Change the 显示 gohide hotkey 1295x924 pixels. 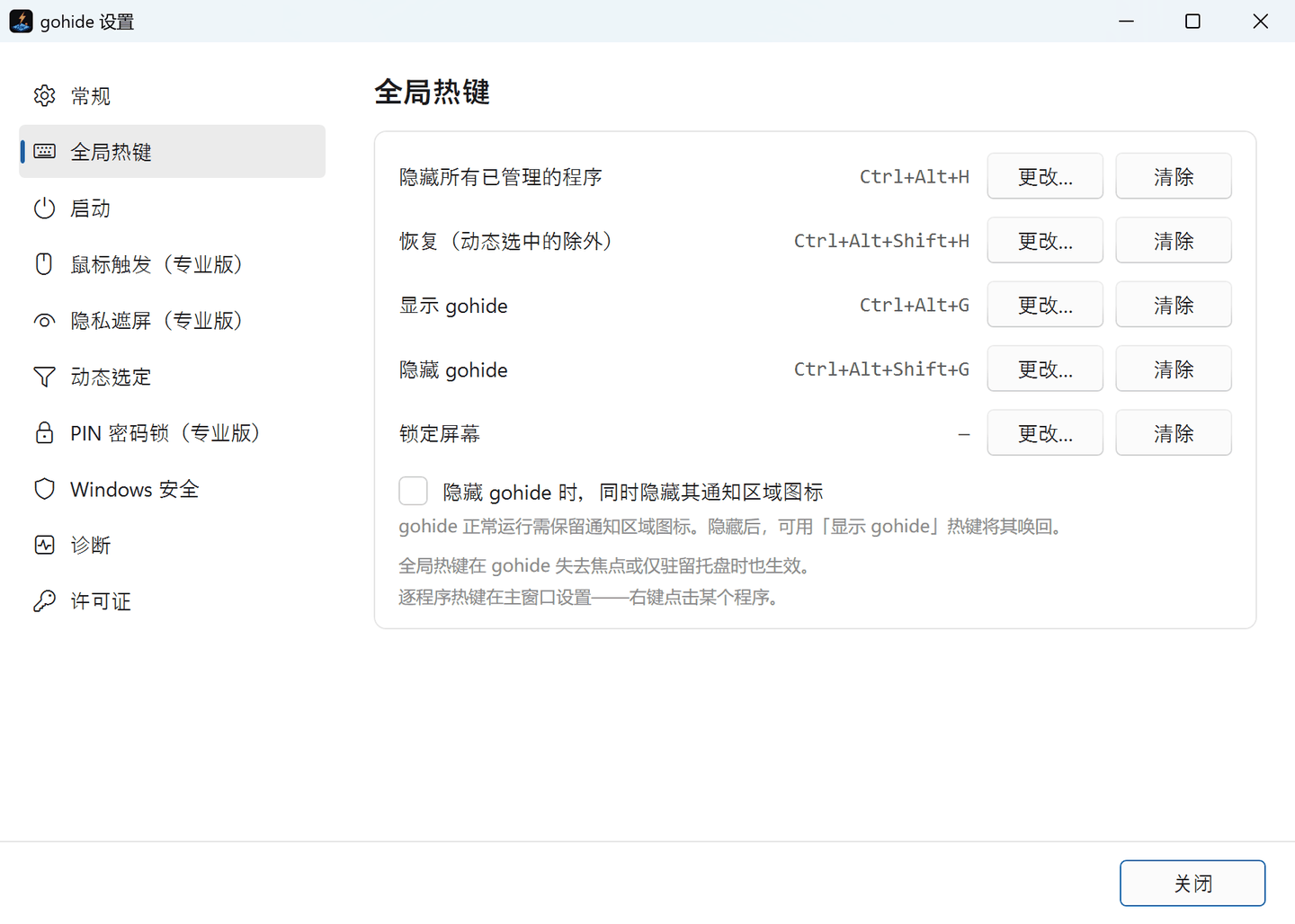pyautogui.click(x=1045, y=305)
